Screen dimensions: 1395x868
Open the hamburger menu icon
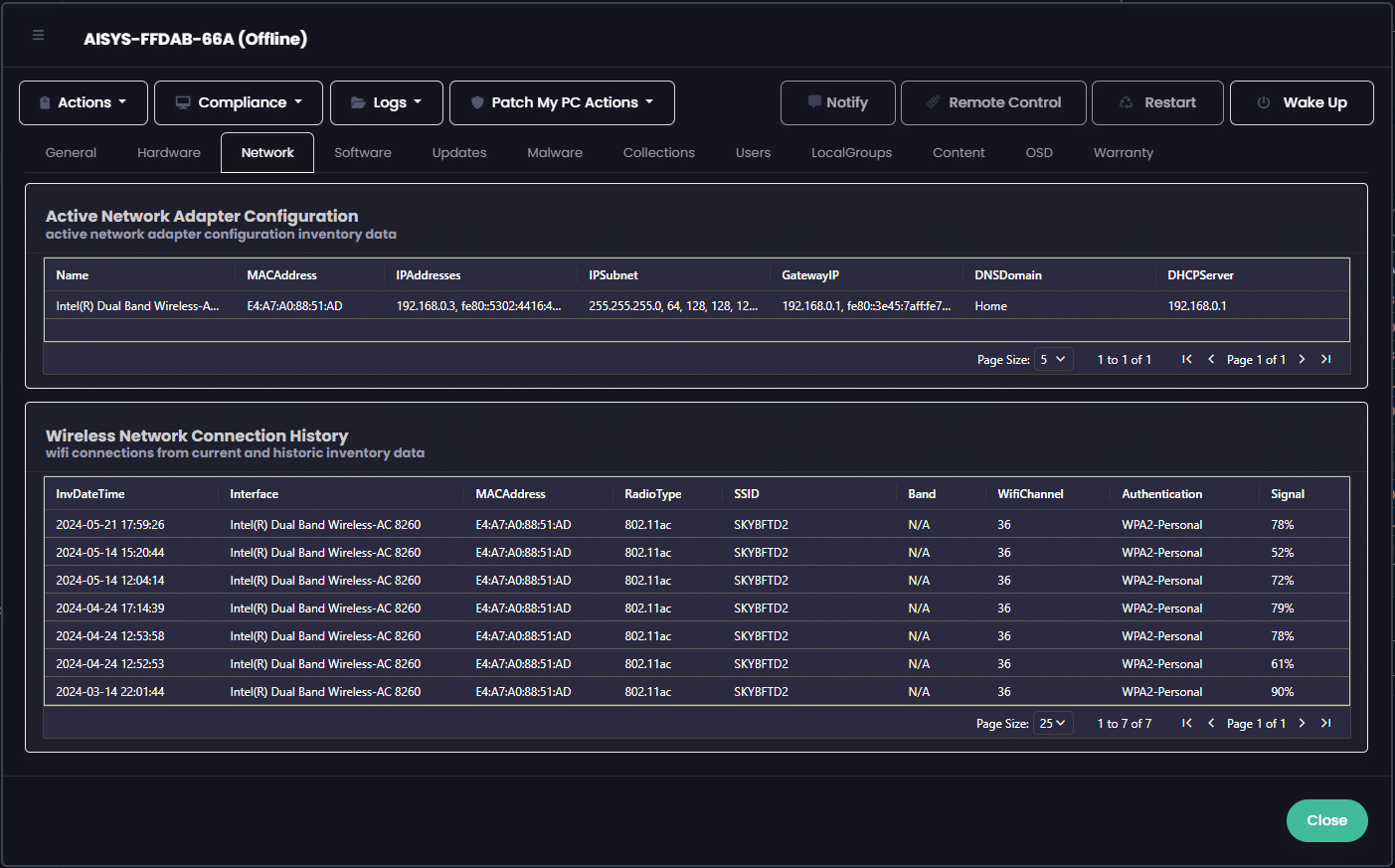tap(38, 35)
